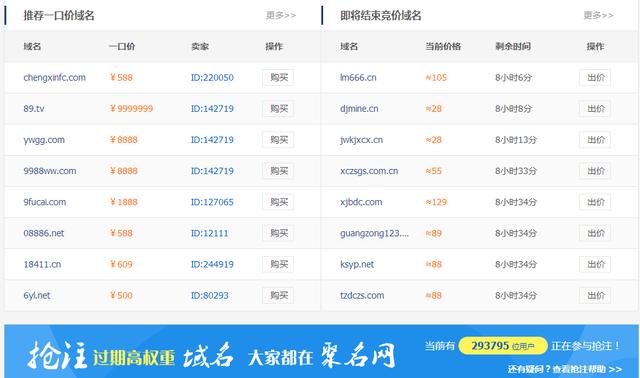View seller ID:220050 profile
The image size is (640, 378).
pyautogui.click(x=212, y=78)
